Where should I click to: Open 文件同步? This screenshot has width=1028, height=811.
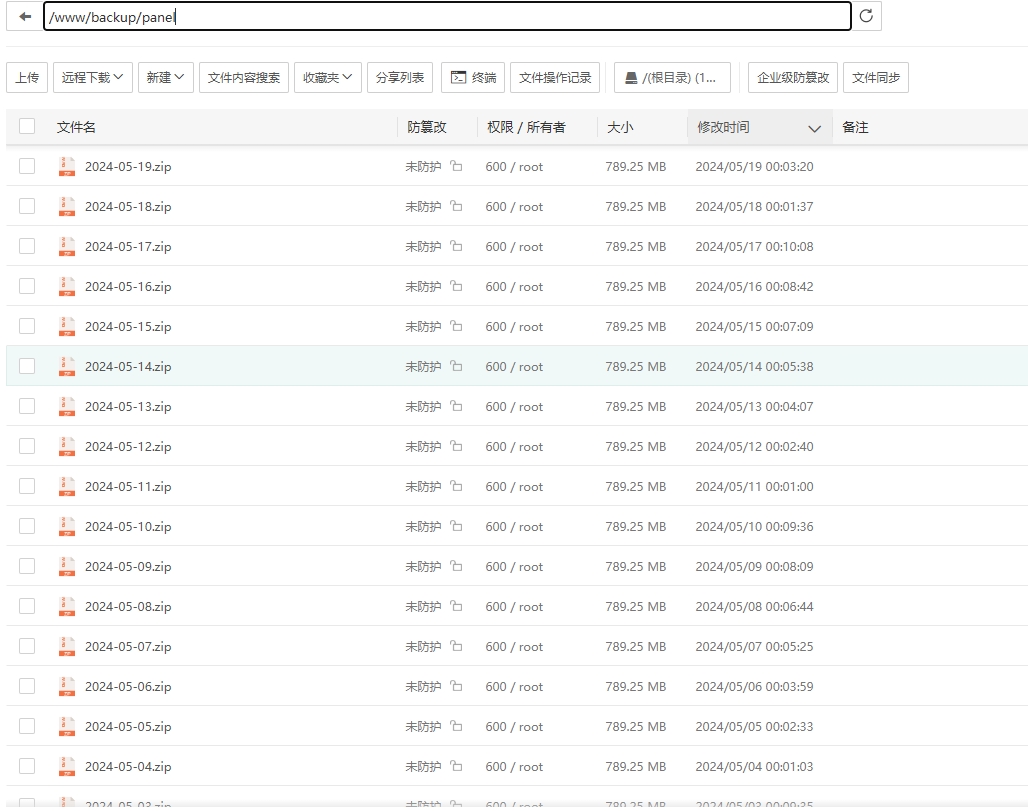876,77
